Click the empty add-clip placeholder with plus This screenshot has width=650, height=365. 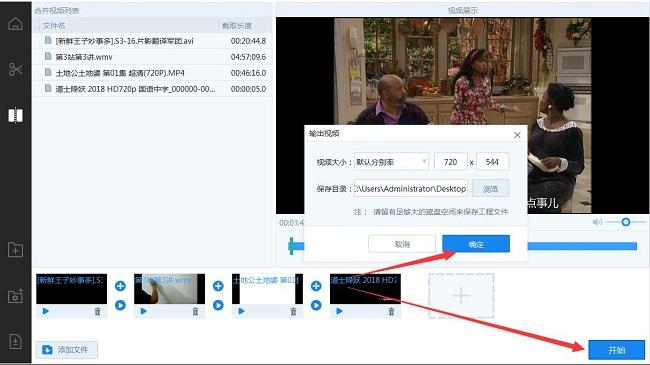461,296
